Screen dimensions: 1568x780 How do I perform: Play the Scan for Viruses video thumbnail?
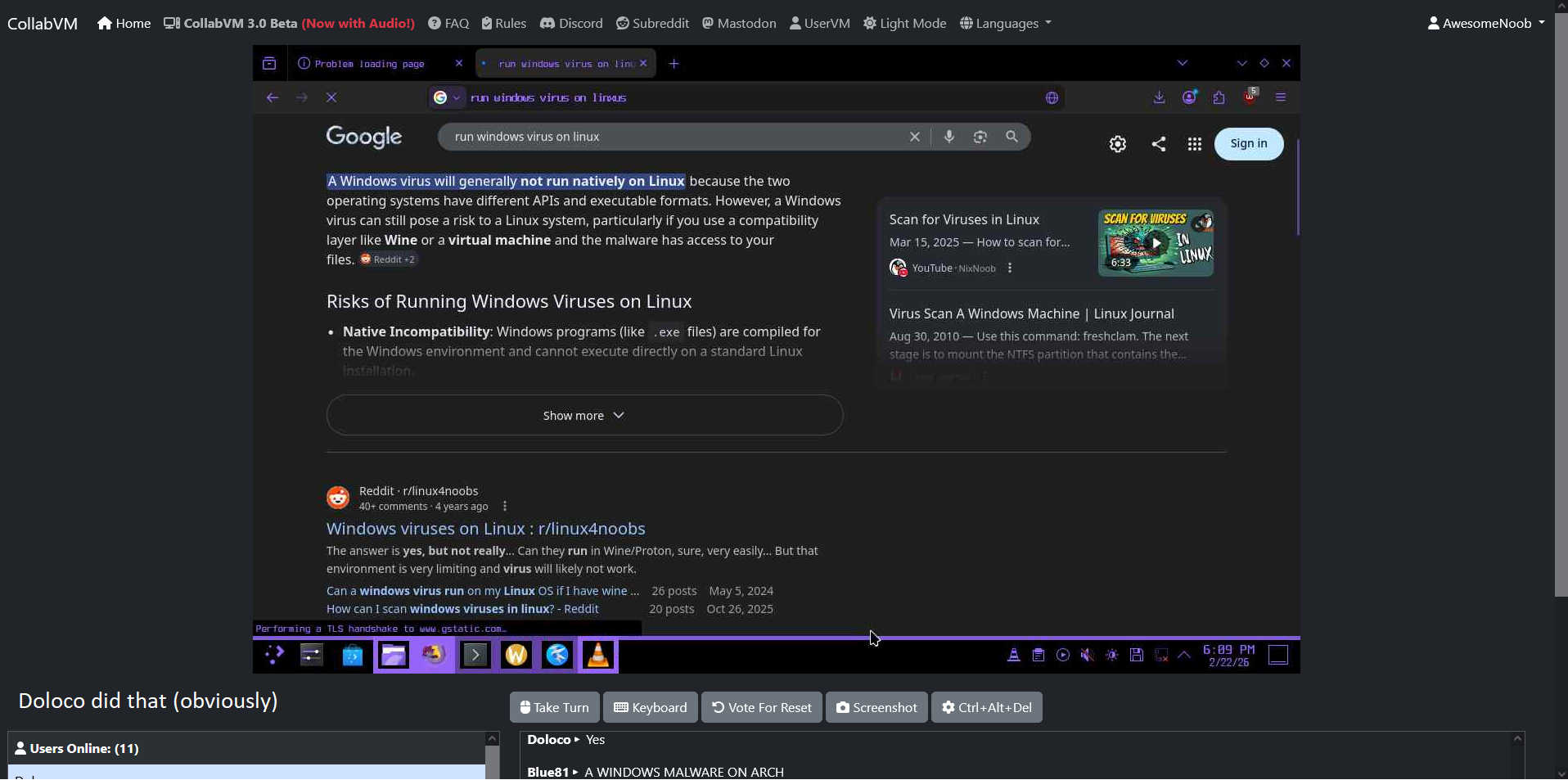coord(1155,243)
